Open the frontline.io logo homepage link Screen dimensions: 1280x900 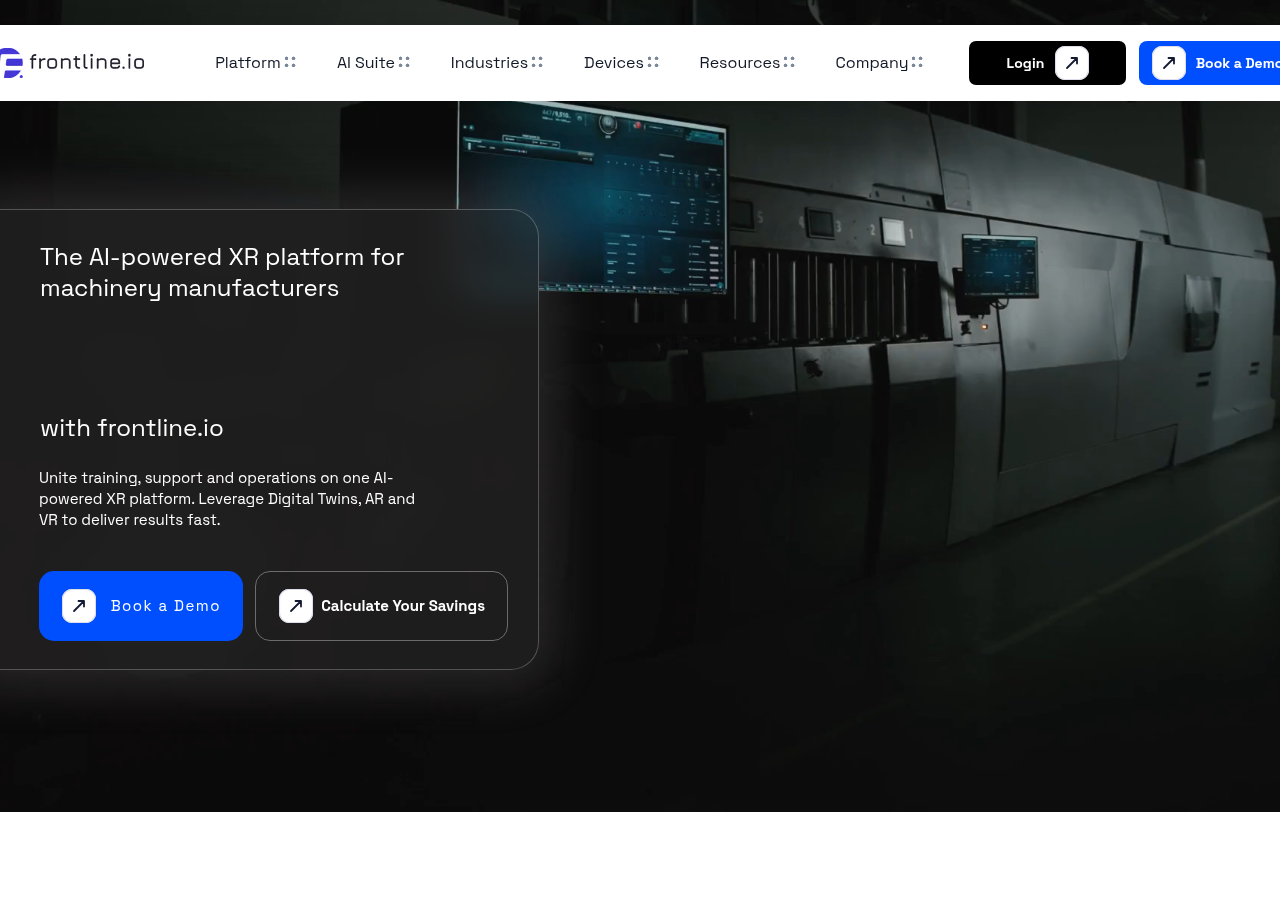(x=71, y=63)
